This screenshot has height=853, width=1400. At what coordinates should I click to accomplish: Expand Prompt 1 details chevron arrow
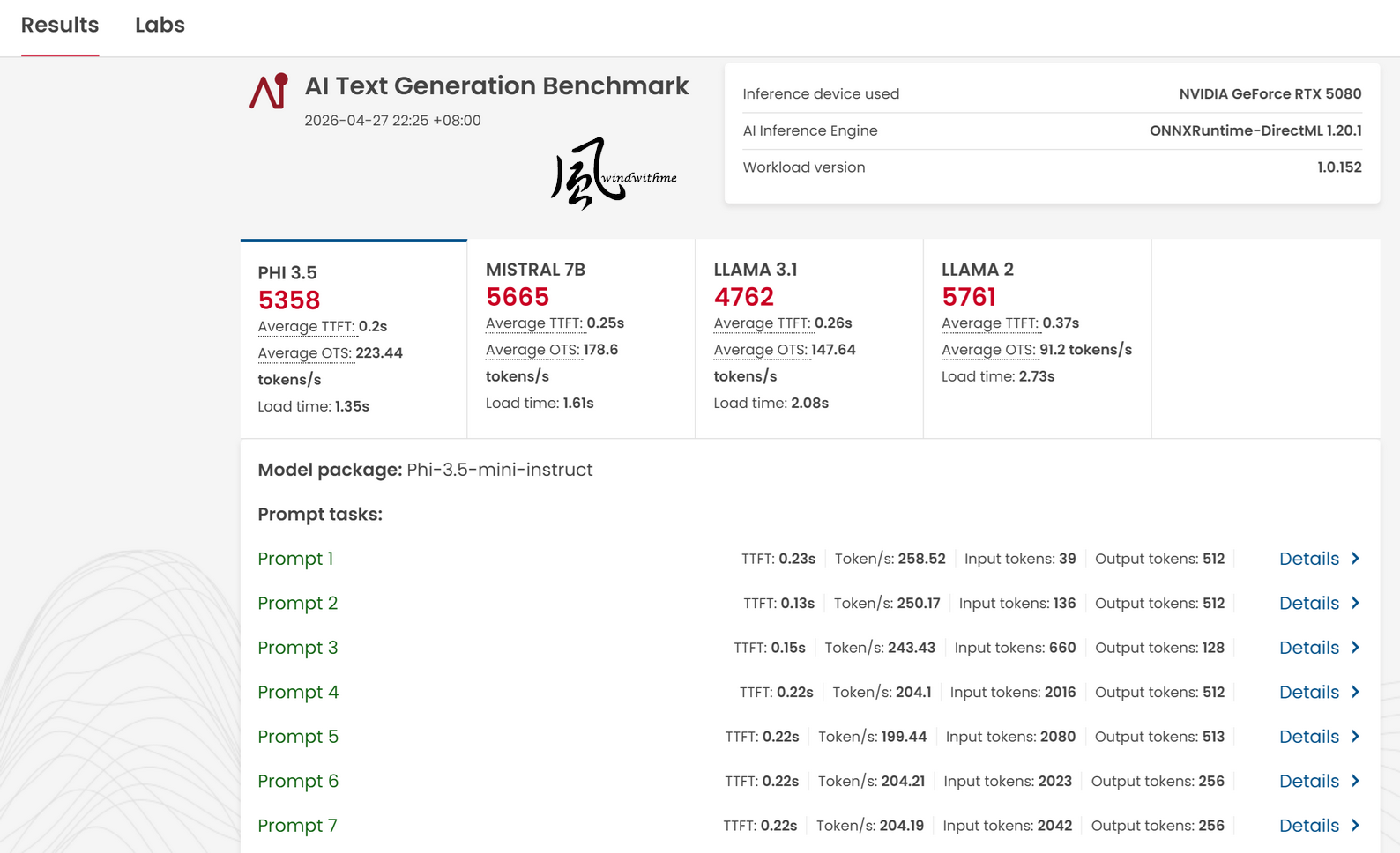[x=1356, y=558]
